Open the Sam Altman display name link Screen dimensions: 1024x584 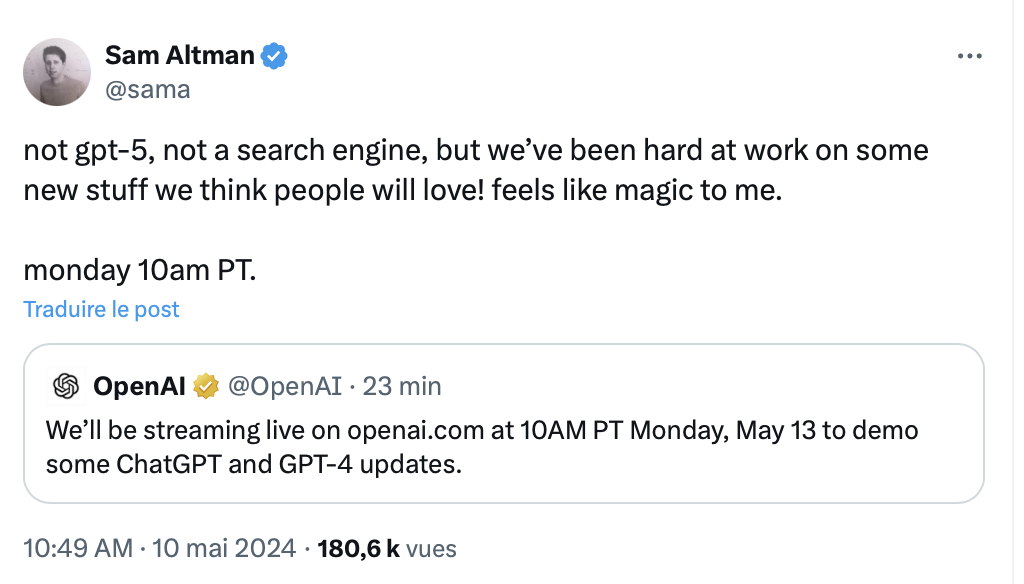(x=180, y=56)
